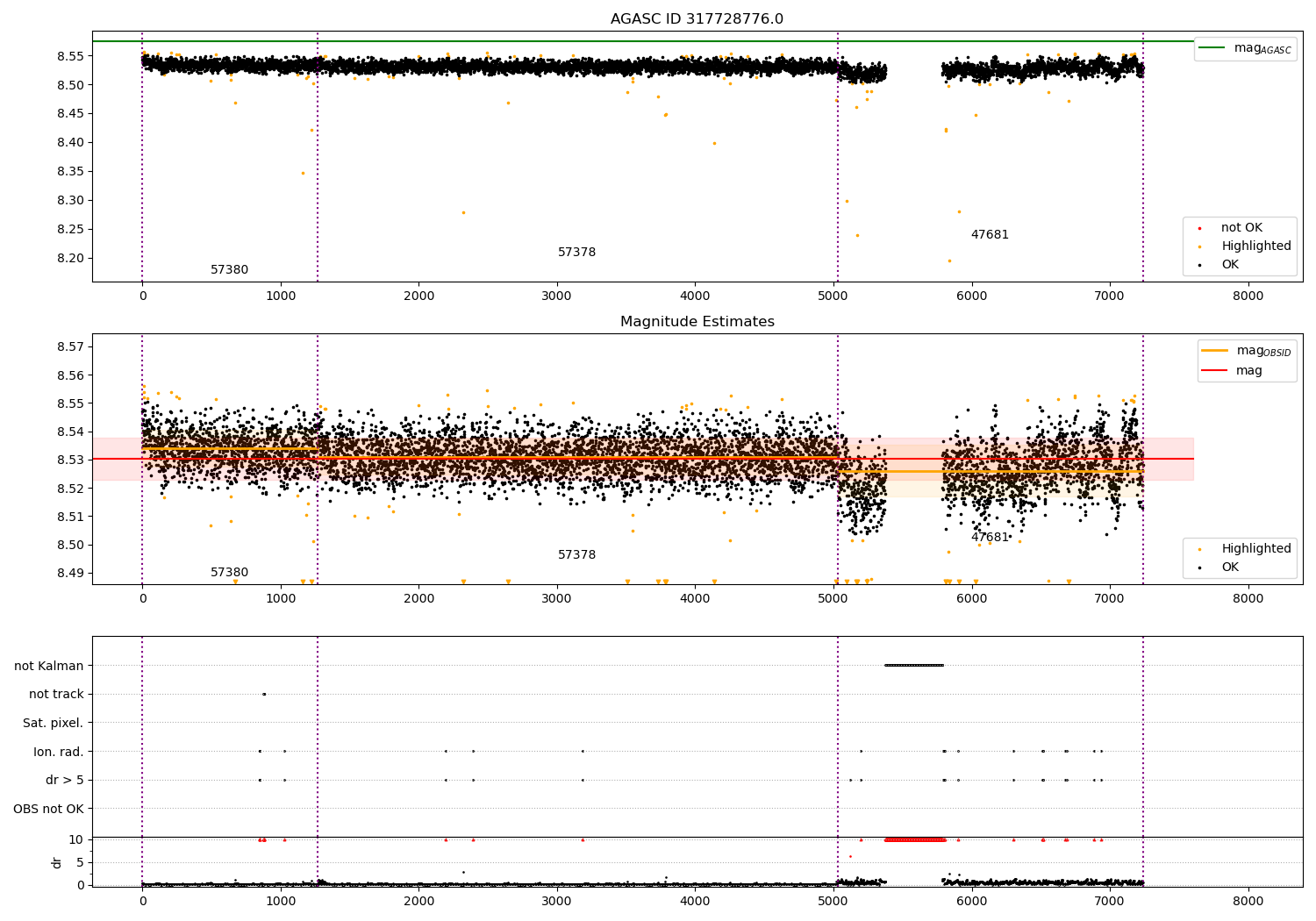
Task: Click OBSID label 57378 in Magnitude Estimates plot
Action: [x=576, y=555]
